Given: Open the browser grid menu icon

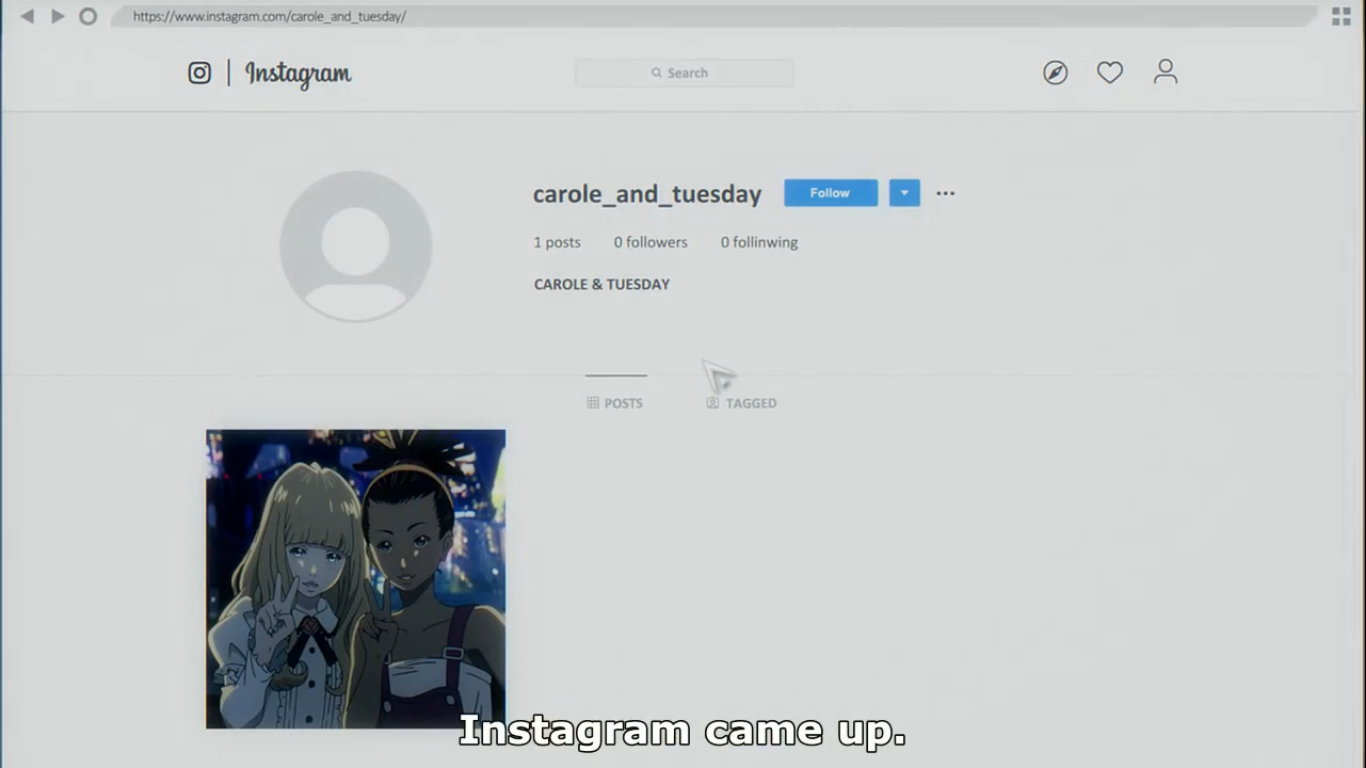Looking at the screenshot, I should coord(1341,16).
